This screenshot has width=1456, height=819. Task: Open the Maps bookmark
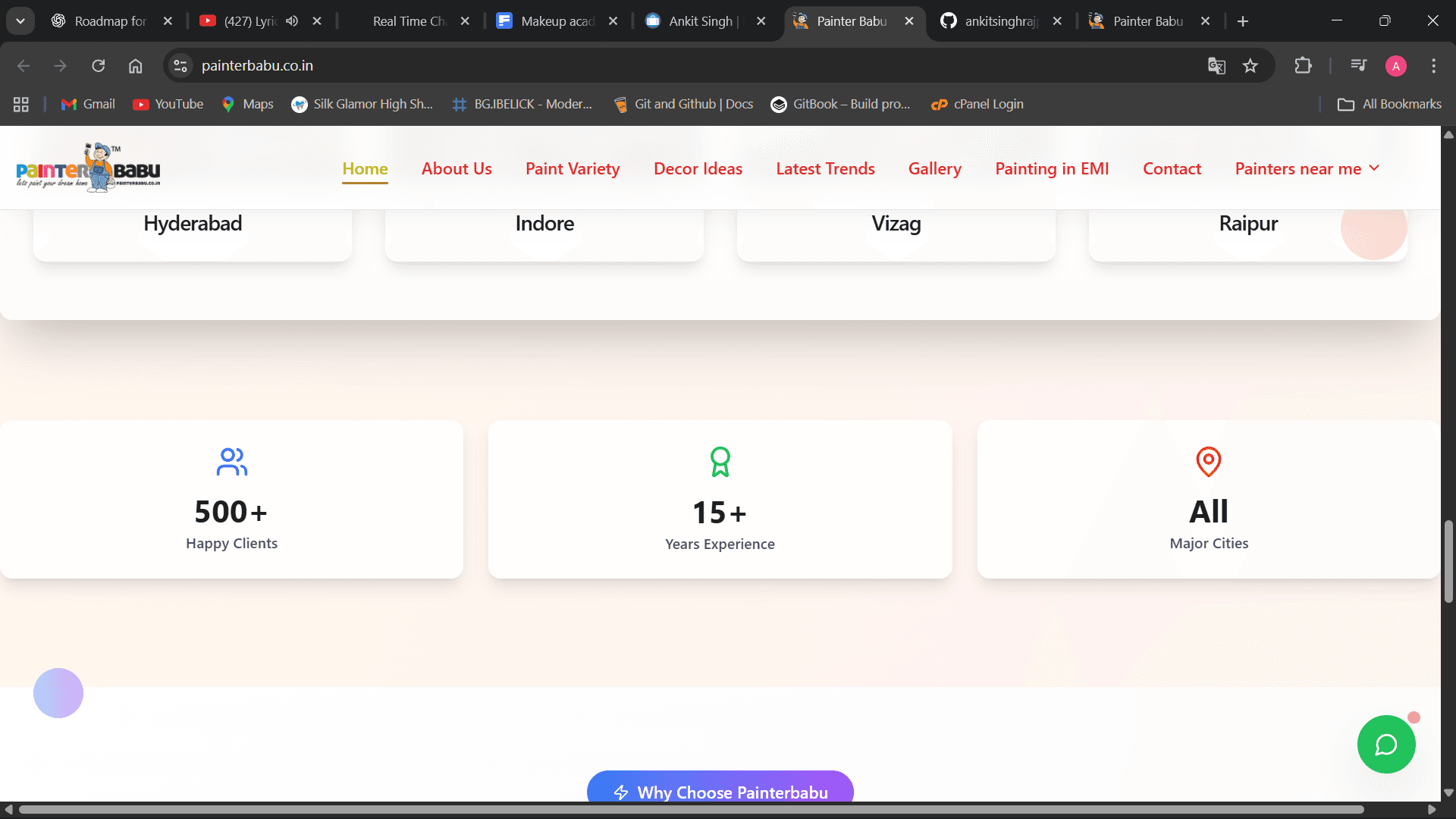click(x=246, y=104)
